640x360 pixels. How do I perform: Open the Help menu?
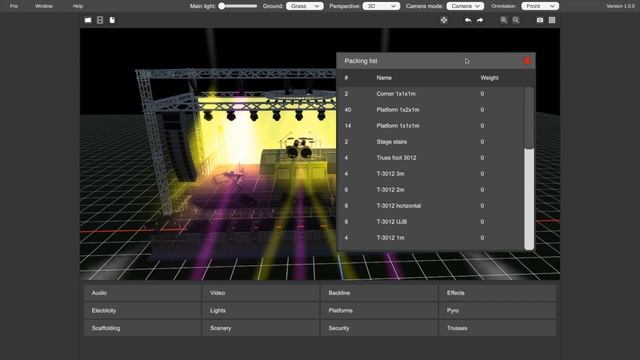pyautogui.click(x=78, y=6)
